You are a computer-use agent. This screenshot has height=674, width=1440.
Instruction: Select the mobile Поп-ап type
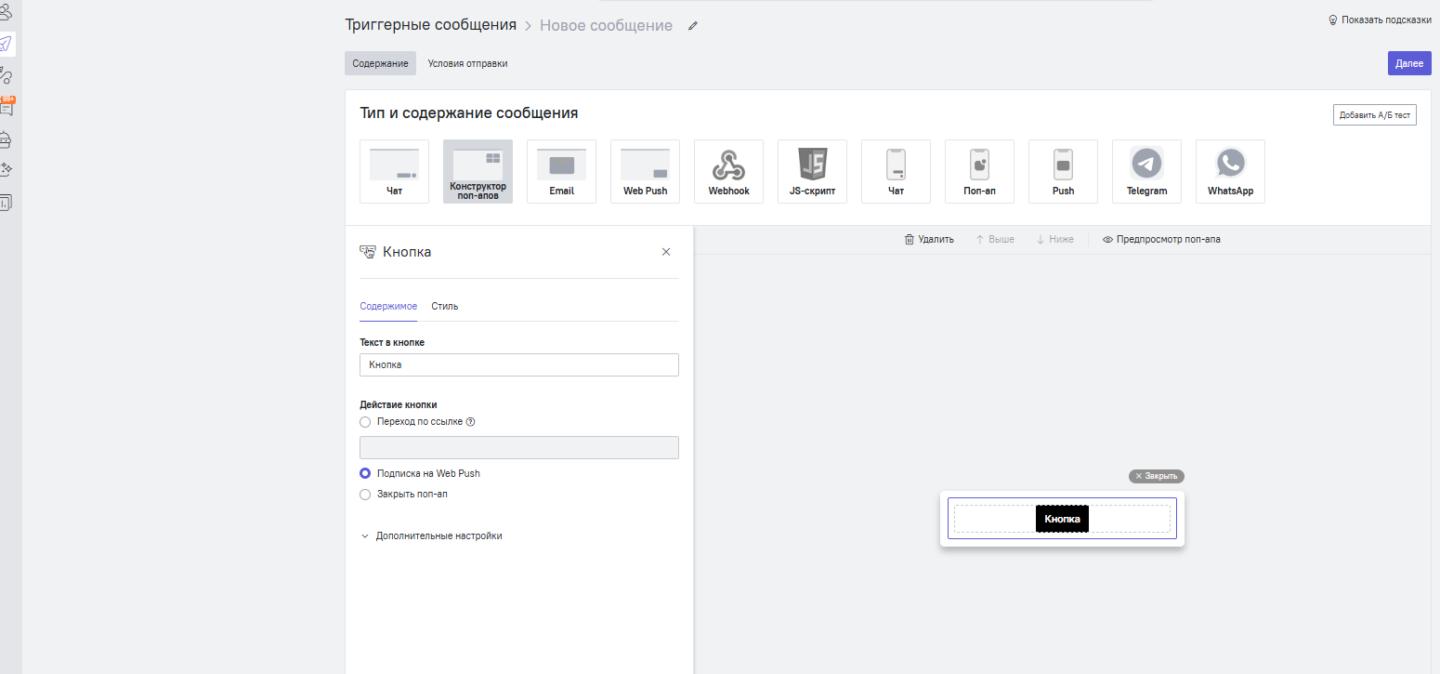979,171
